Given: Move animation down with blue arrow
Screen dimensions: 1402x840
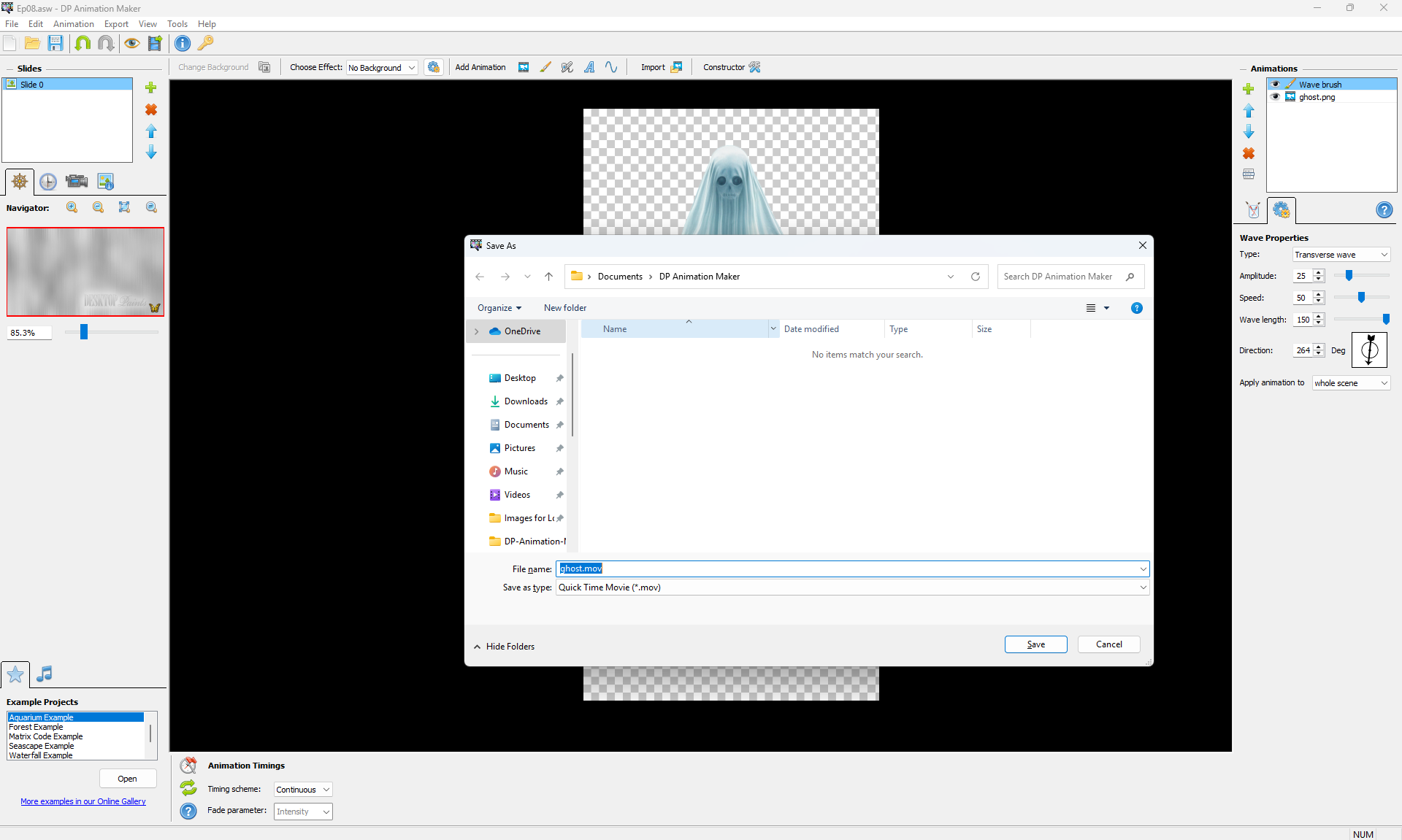Looking at the screenshot, I should coord(1249,132).
